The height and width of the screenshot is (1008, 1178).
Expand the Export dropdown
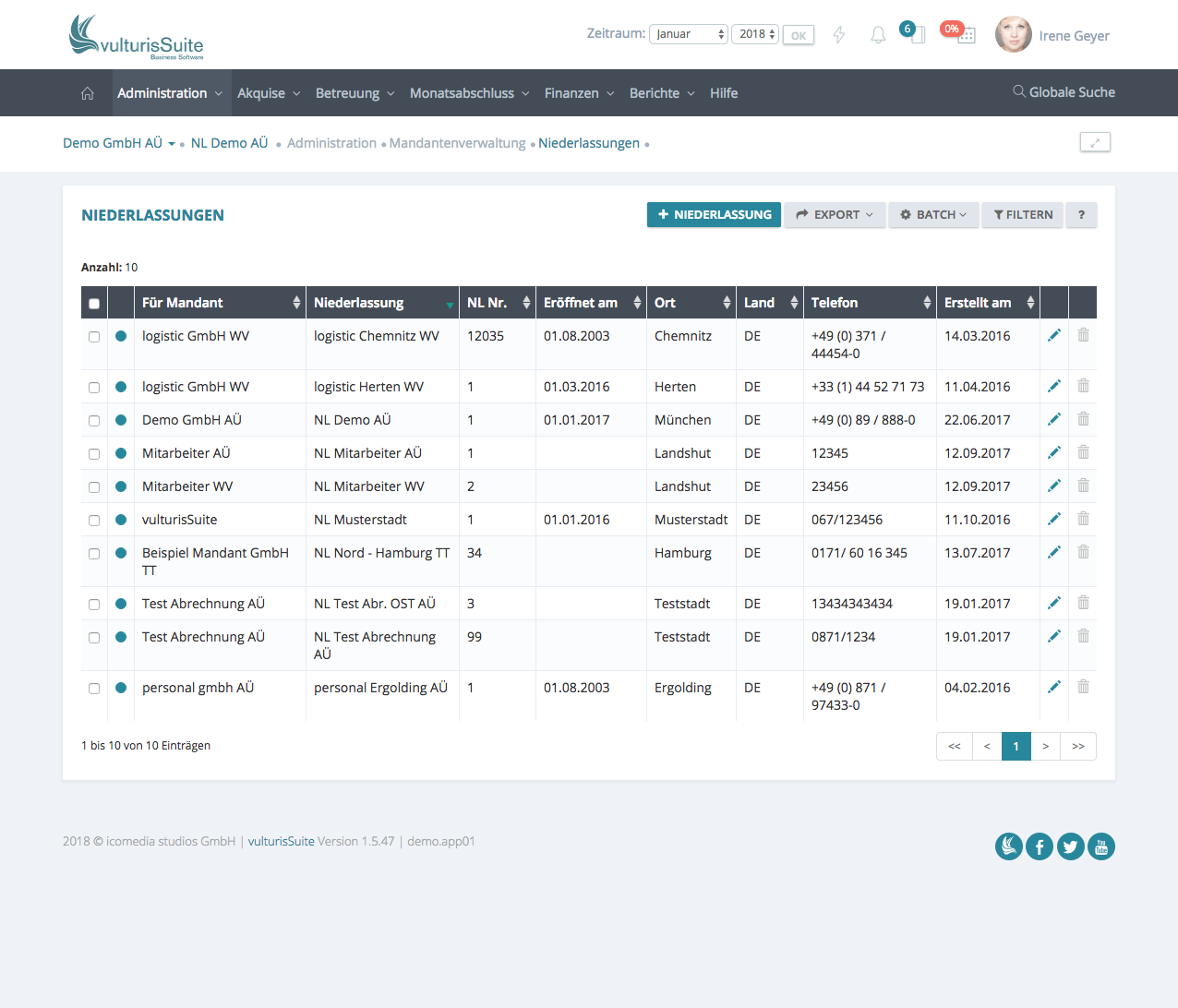(835, 215)
